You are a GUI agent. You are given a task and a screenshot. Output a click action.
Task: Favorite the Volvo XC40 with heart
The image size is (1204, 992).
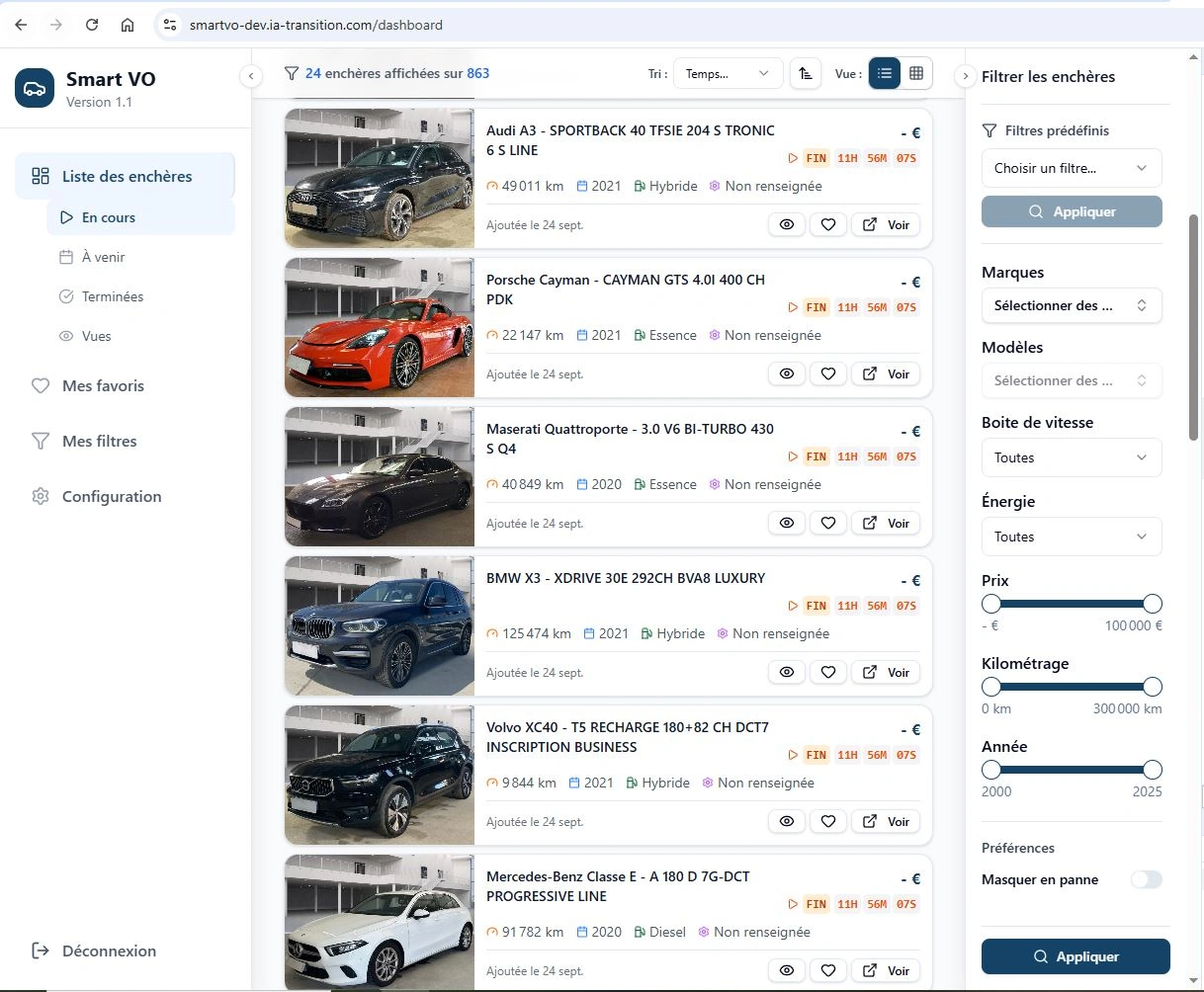click(828, 821)
